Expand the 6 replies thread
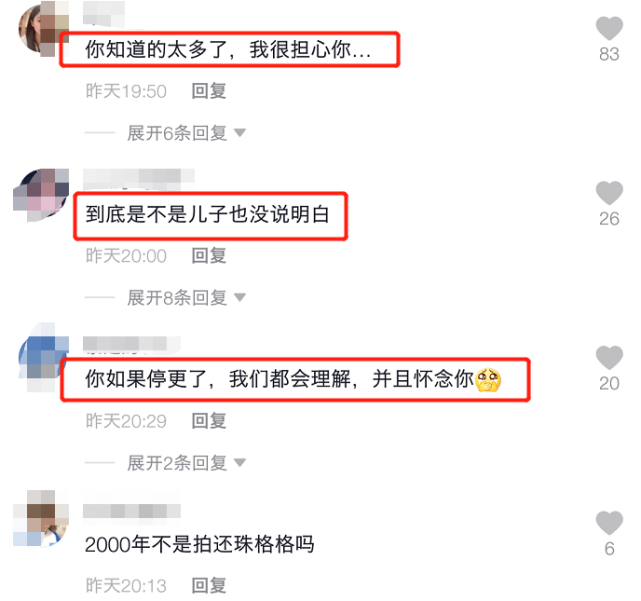This screenshot has width=641, height=601. (186, 133)
